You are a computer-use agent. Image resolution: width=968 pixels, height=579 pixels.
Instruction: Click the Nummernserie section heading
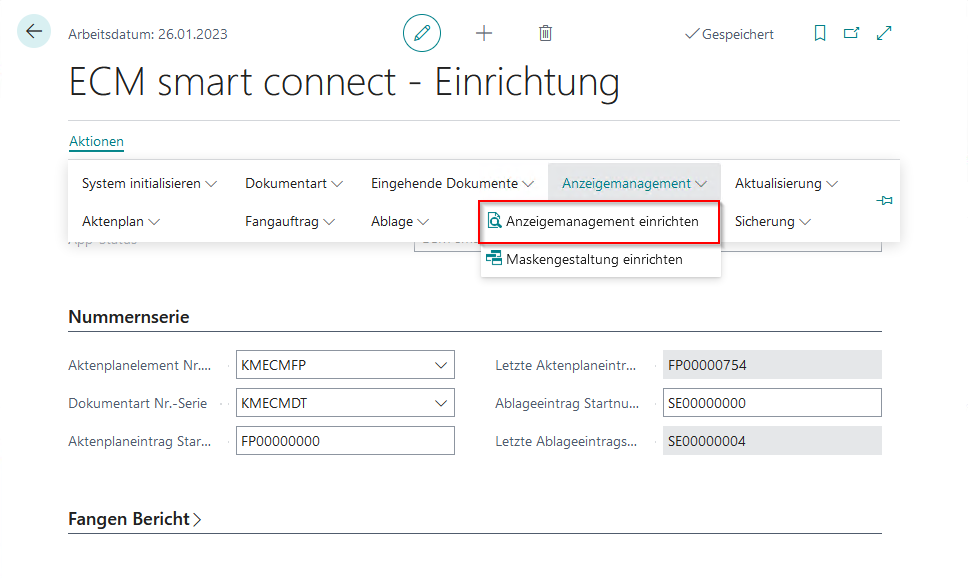(129, 317)
